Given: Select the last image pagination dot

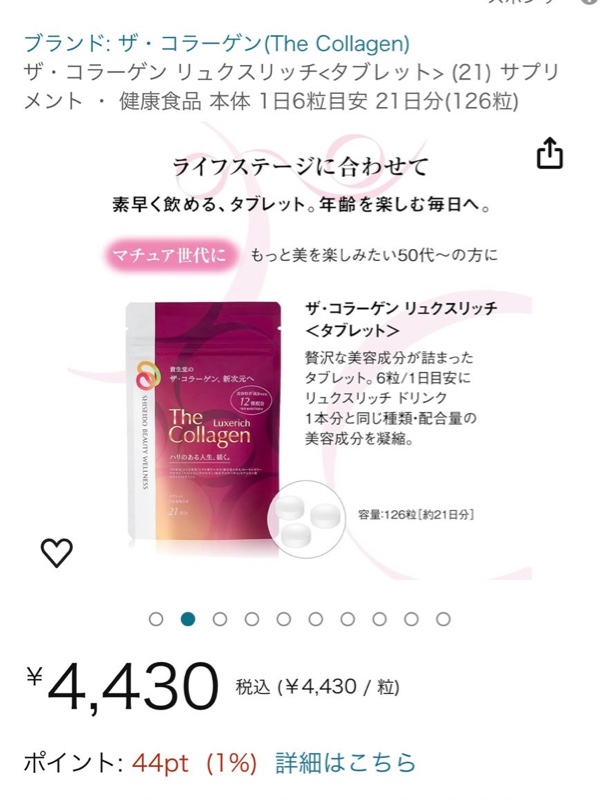Looking at the screenshot, I should (443, 619).
